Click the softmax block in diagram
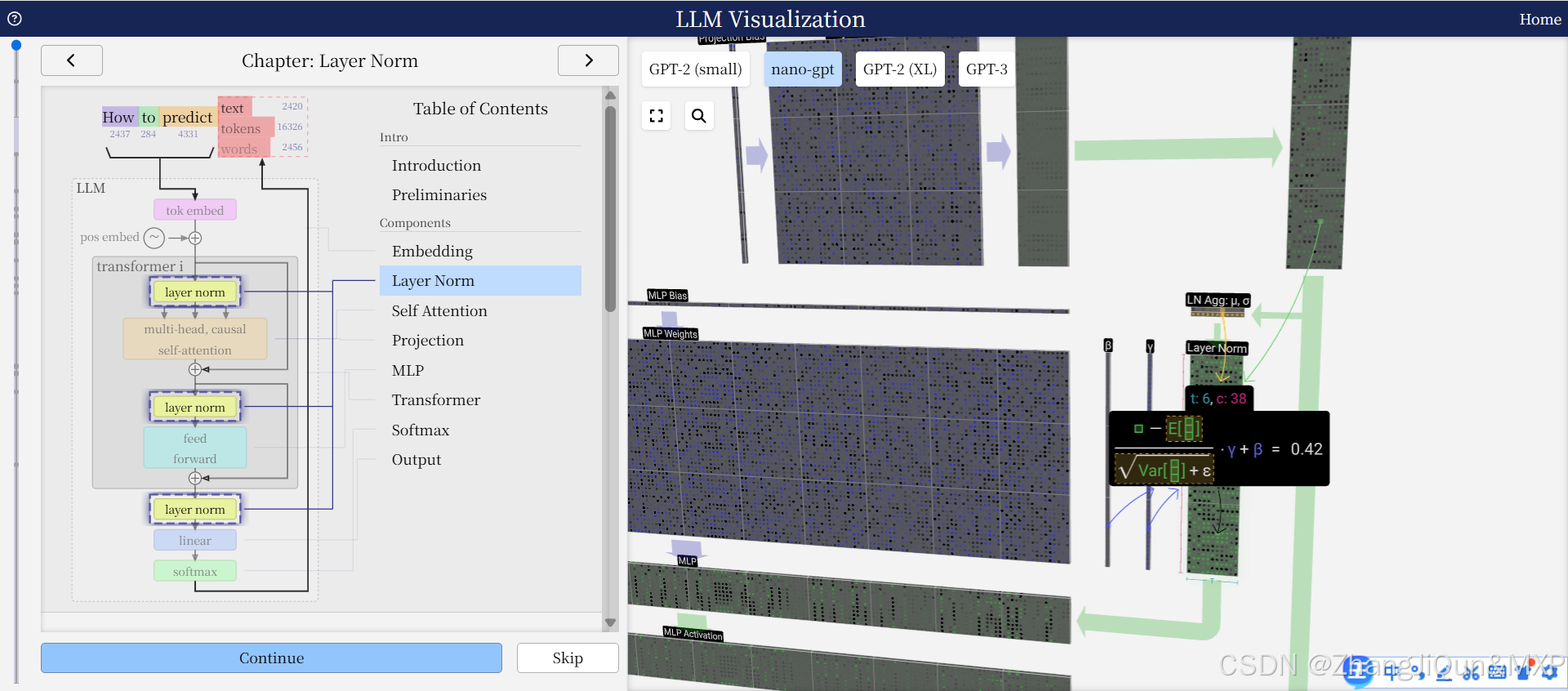The width and height of the screenshot is (1568, 691). pyautogui.click(x=195, y=572)
